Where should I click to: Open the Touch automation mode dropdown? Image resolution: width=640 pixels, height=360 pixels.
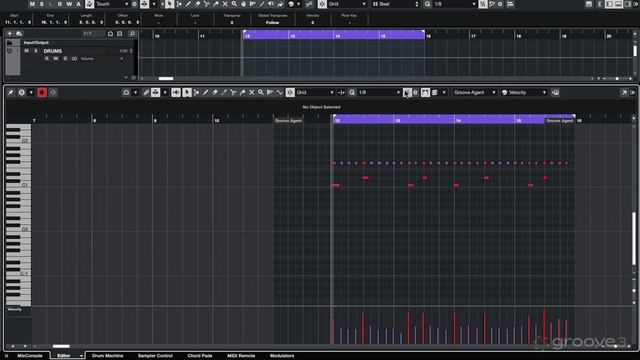(112, 4)
